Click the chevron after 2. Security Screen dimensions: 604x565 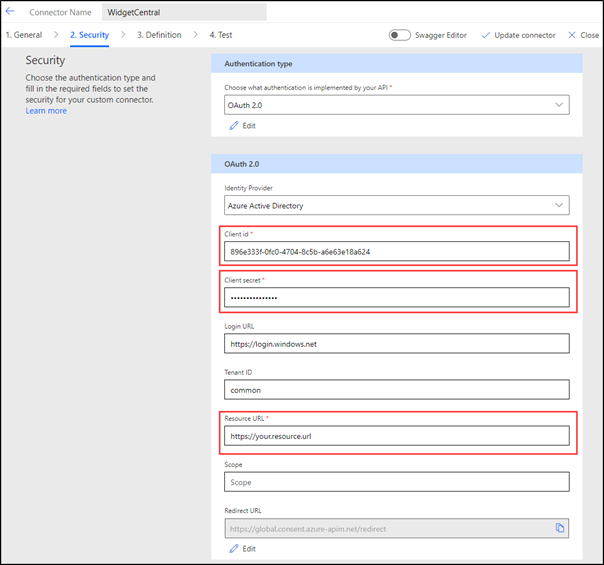pos(123,35)
